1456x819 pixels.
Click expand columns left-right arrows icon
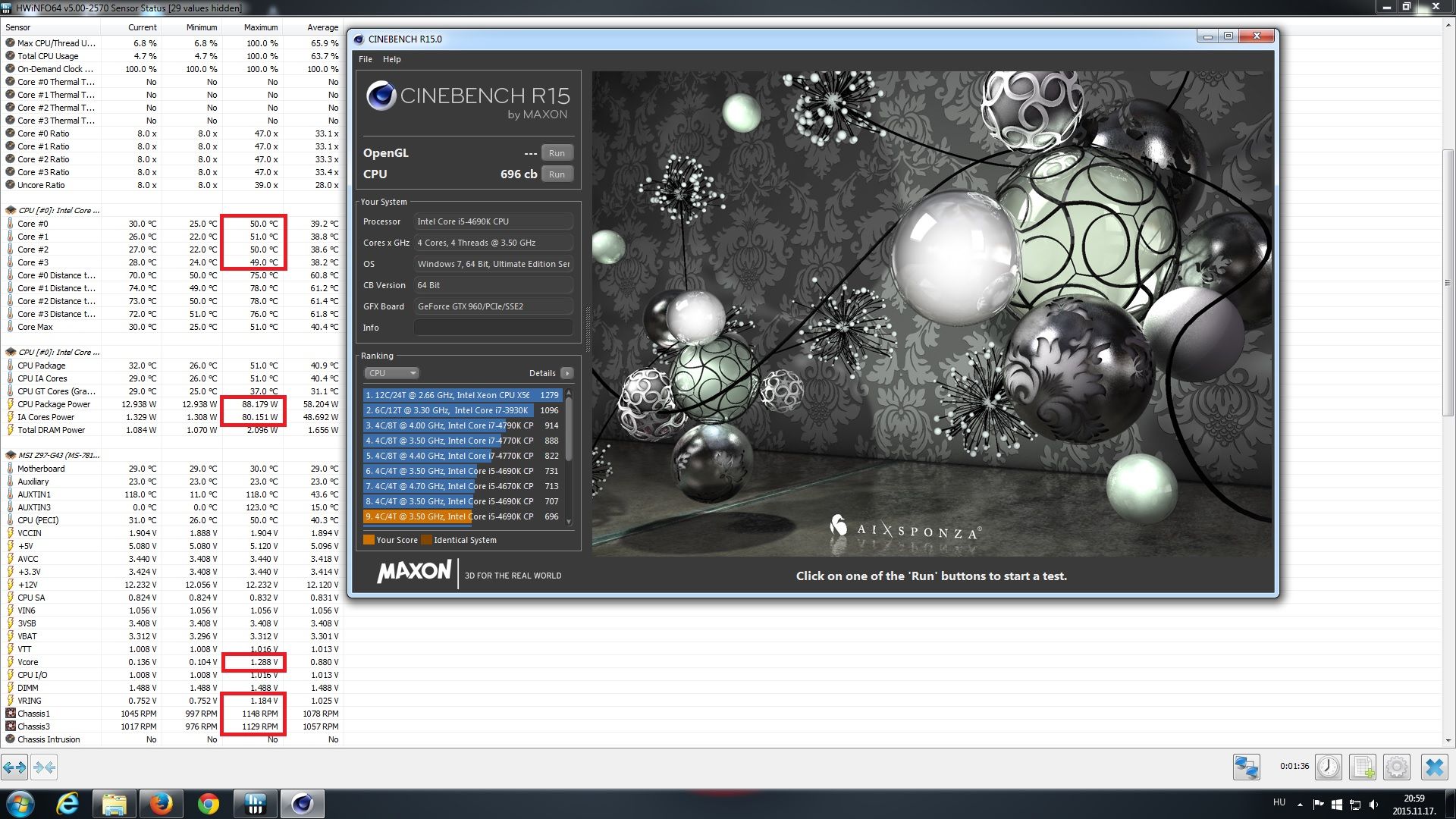[x=14, y=767]
